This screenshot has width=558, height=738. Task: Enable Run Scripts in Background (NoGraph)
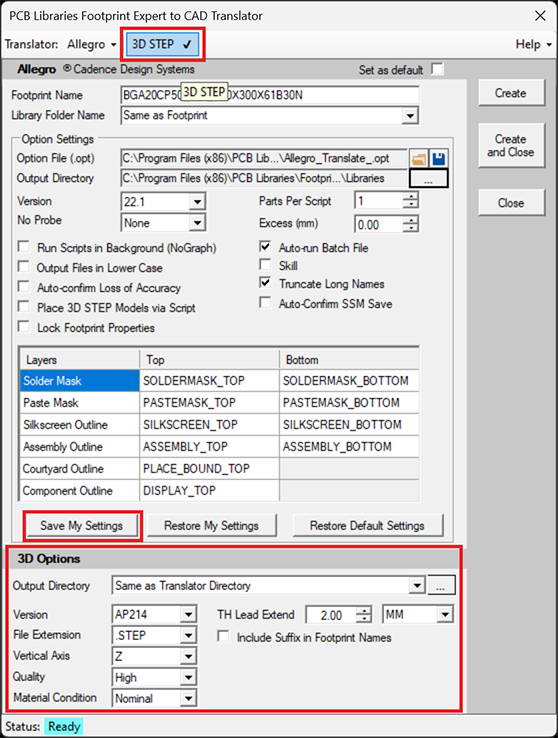pos(24,247)
